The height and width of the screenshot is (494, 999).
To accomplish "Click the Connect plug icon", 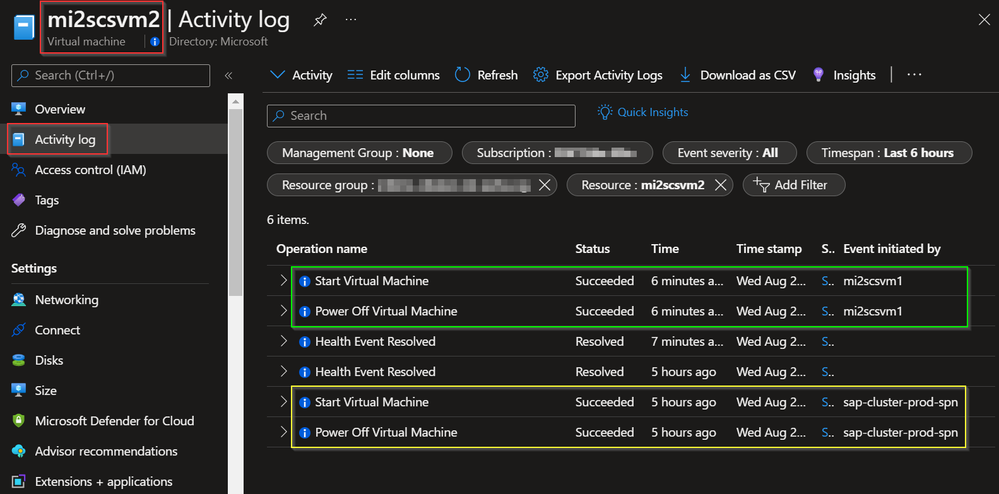I will click(x=18, y=330).
